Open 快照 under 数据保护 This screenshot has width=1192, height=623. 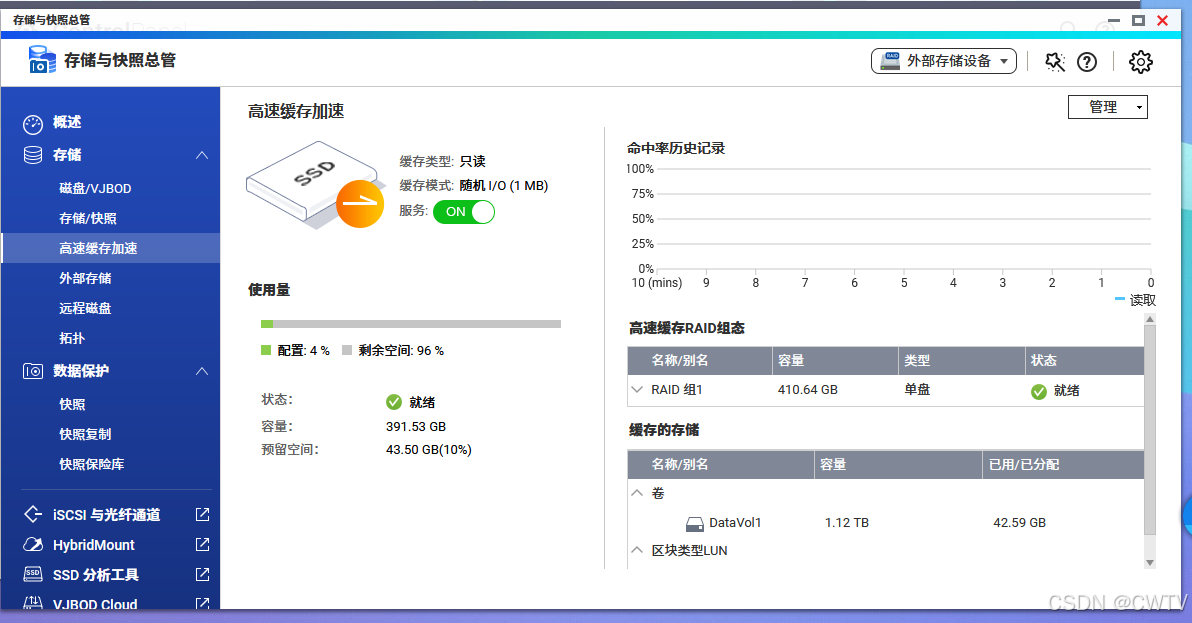pos(72,404)
